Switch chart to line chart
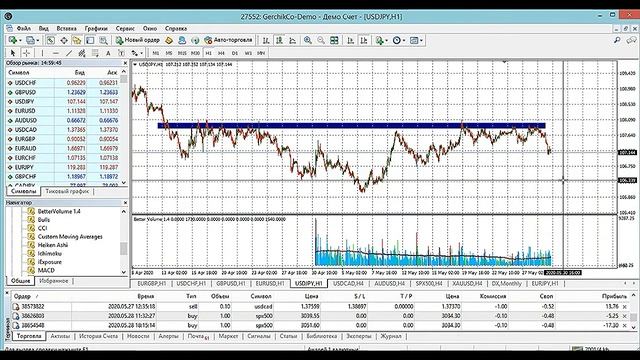640x360 pixels. [x=293, y=40]
